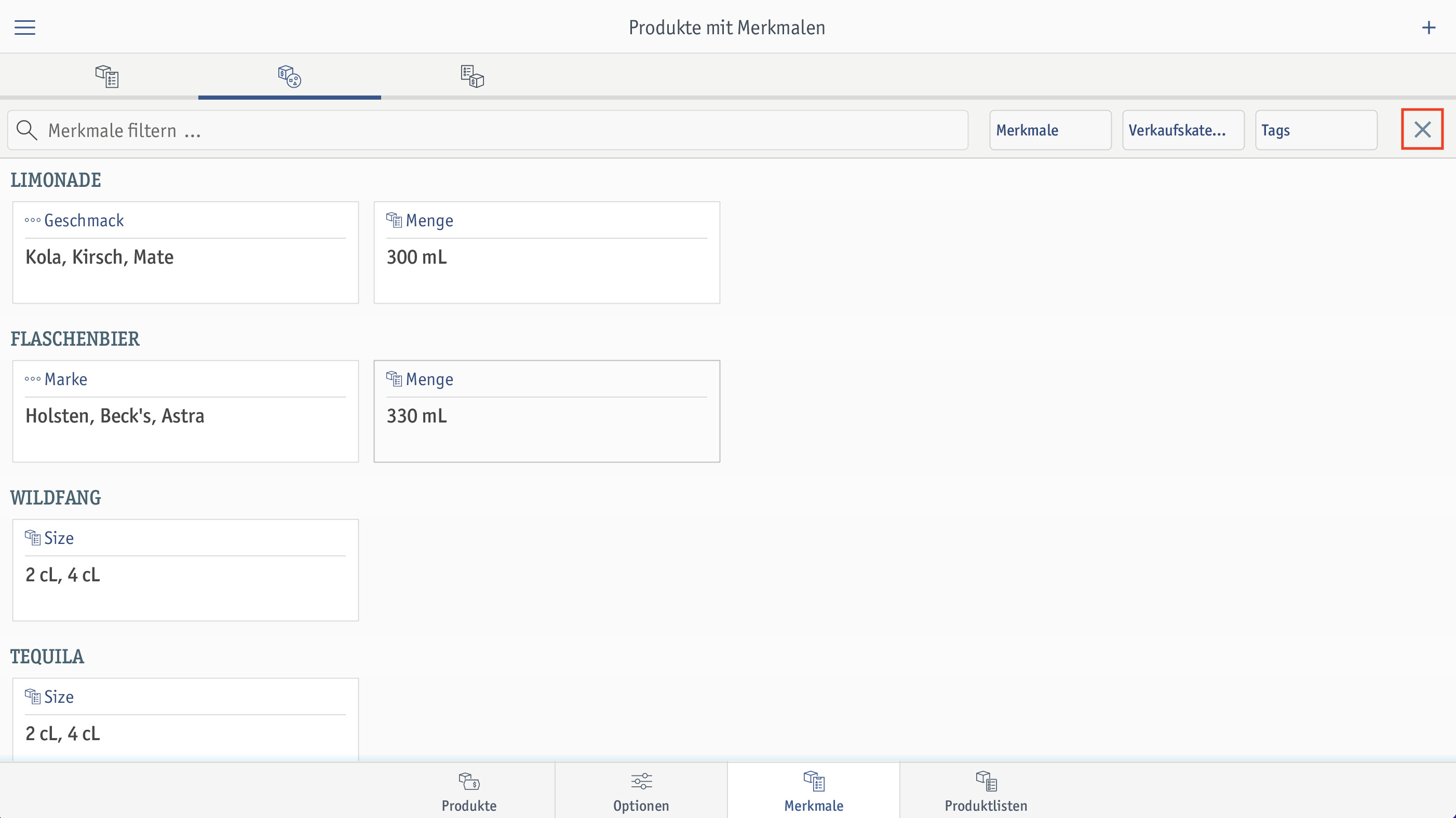Go to the Optionen bottom tab
The width and height of the screenshot is (1456, 818).
click(641, 792)
